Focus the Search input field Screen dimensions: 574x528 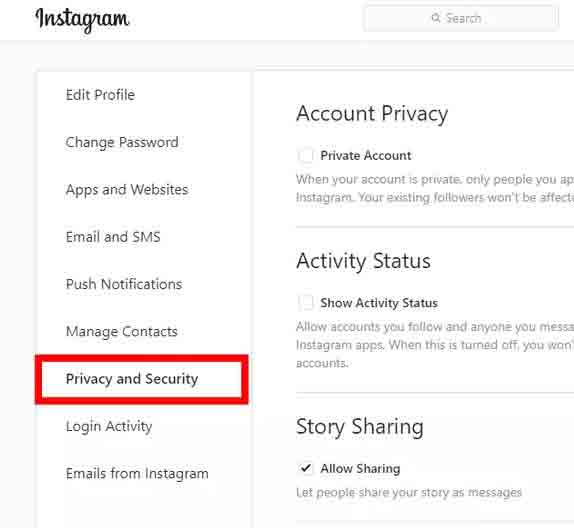pos(461,18)
